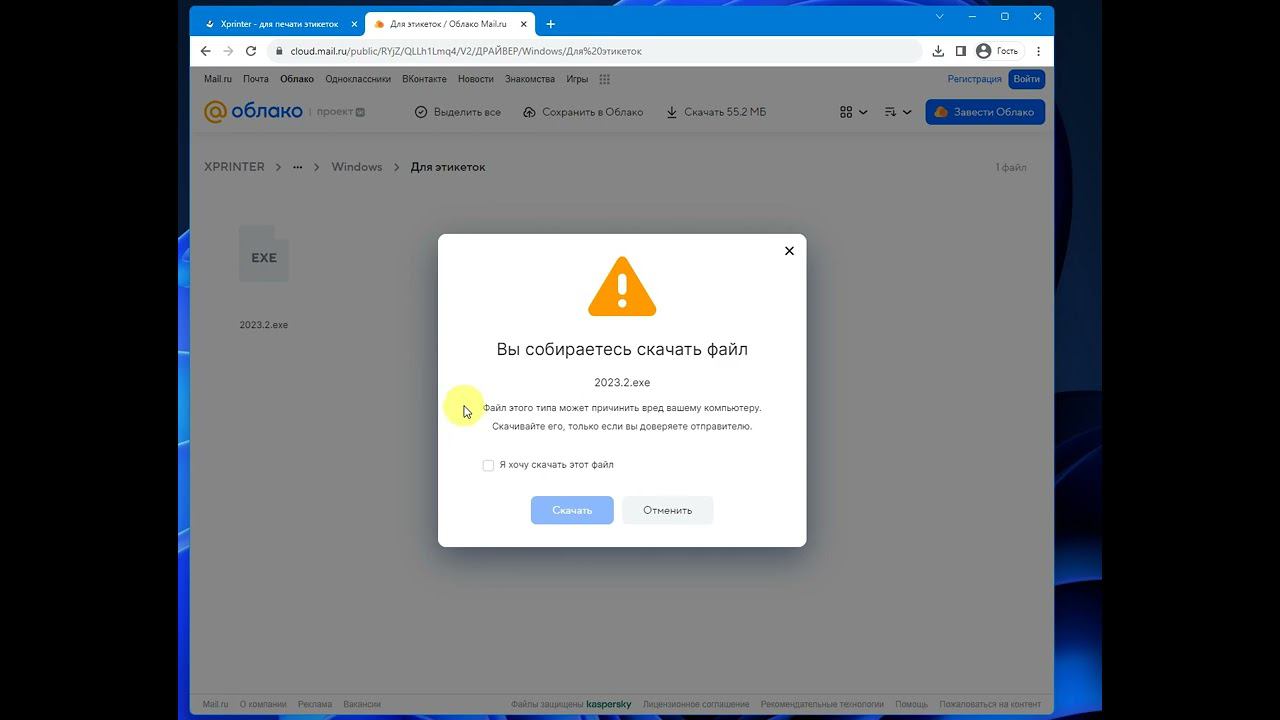The width and height of the screenshot is (1280, 720).
Task: Go to XPRINTER breadcrumb
Action: (x=234, y=167)
